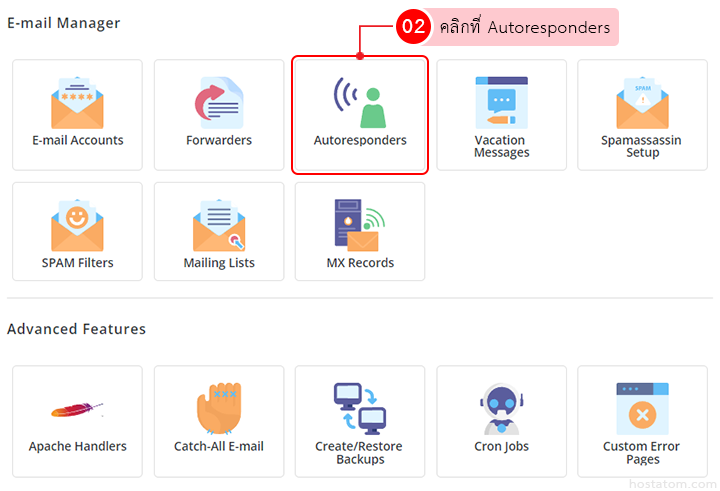This screenshot has width=720, height=491.
Task: Select the Vacation Messages chat icon
Action: [x=501, y=101]
